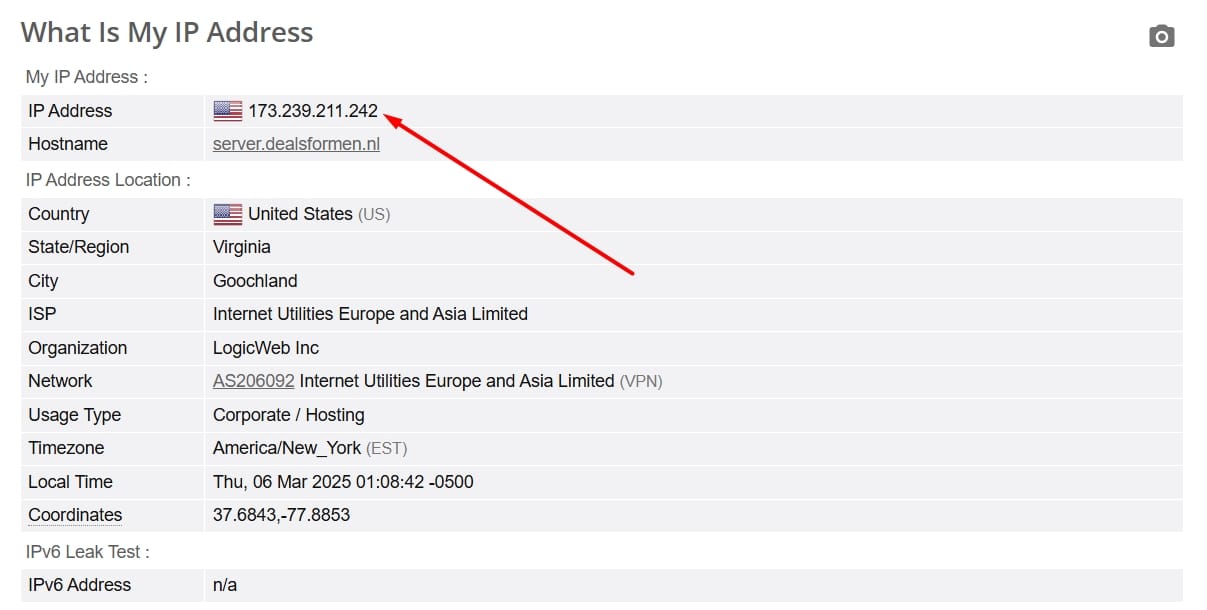Click the Virginia state value

click(242, 247)
